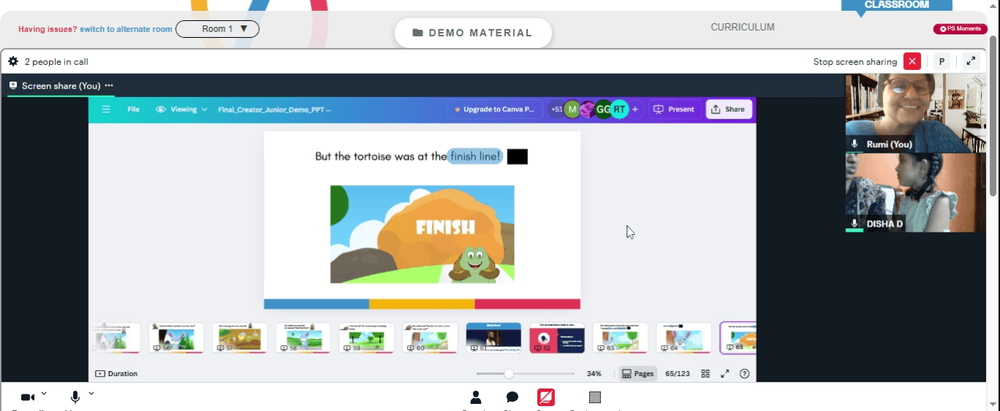This screenshot has width=1000, height=411.
Task: Open Canva help question mark icon
Action: tap(744, 373)
